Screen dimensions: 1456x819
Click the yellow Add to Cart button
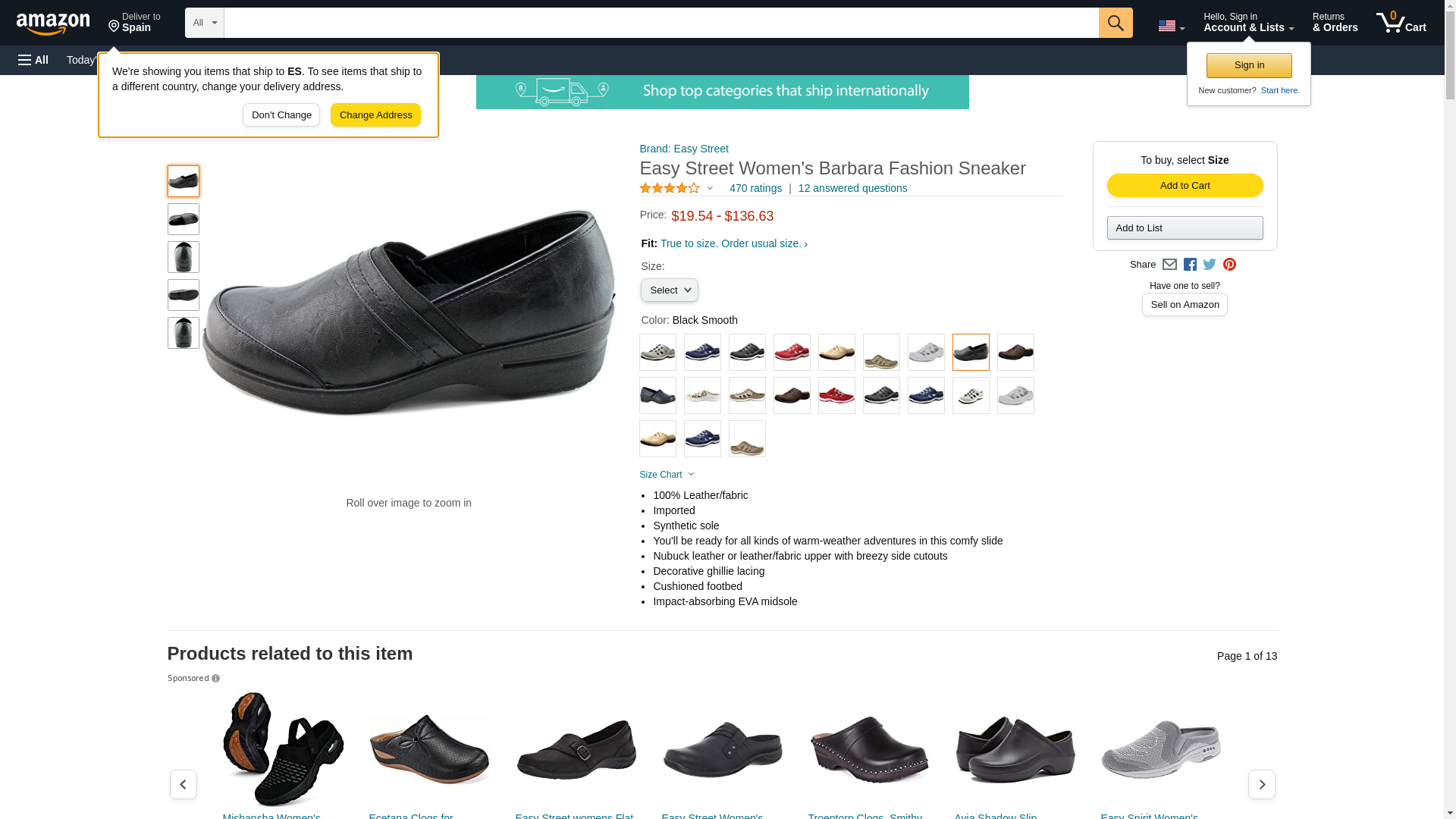click(1185, 186)
